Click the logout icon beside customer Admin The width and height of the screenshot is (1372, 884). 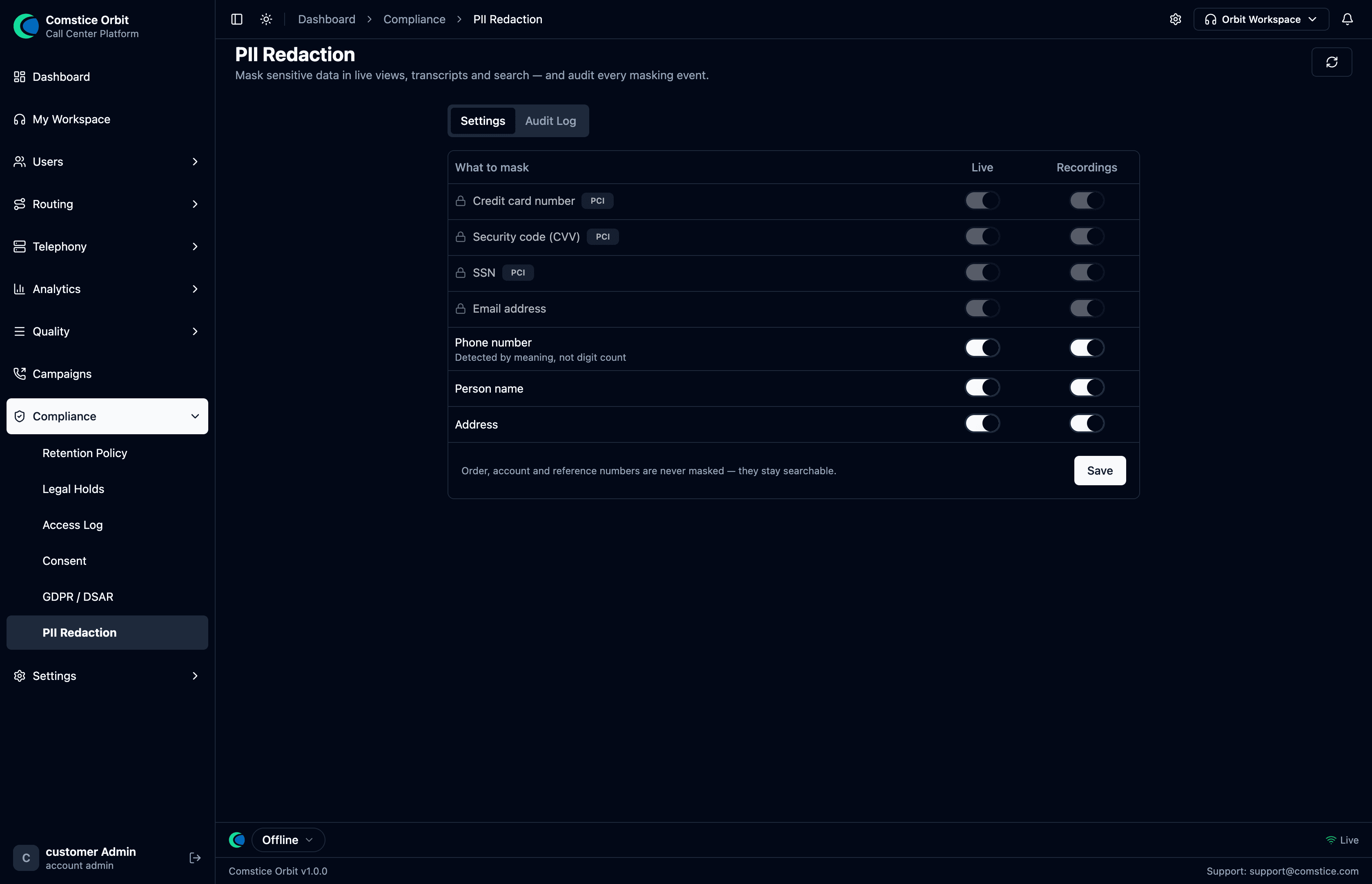[195, 857]
